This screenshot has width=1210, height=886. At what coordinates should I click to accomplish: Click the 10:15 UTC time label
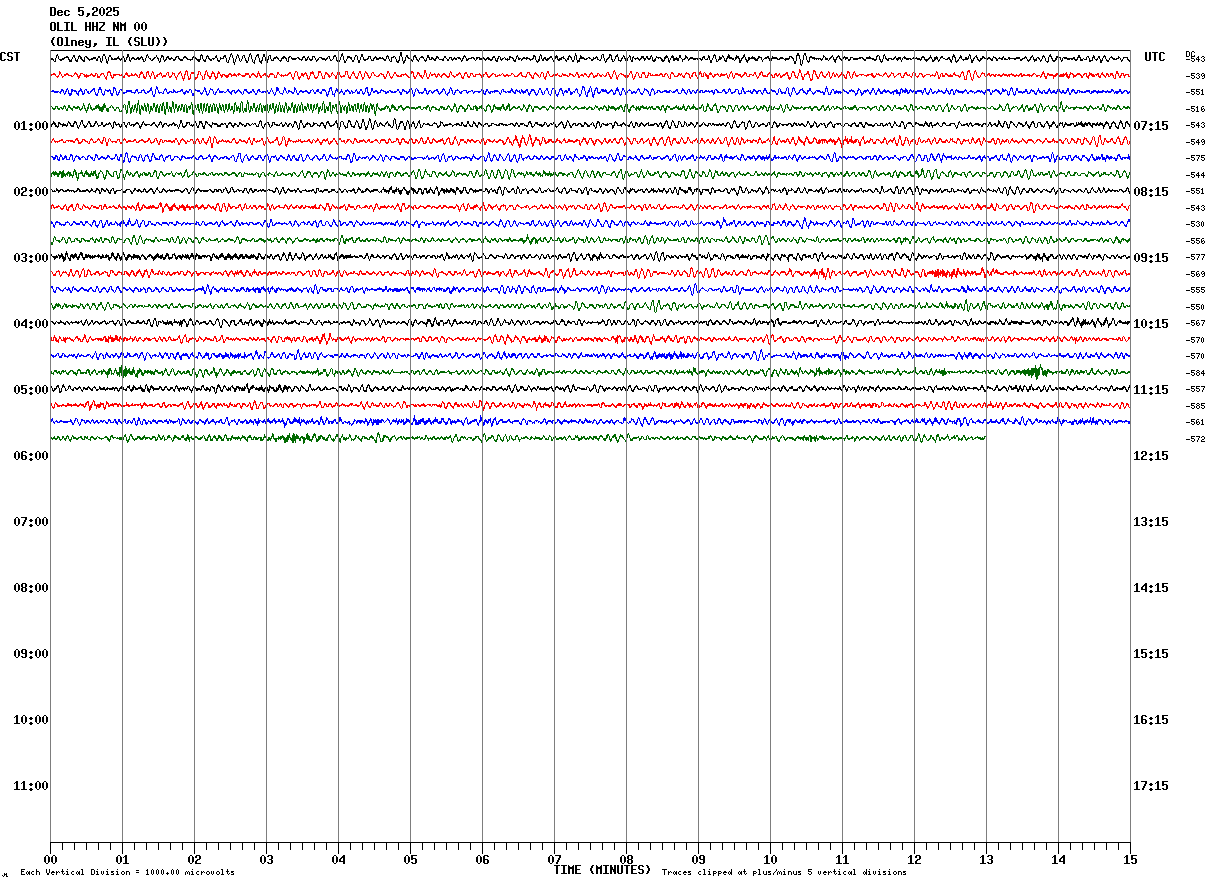pyautogui.click(x=1152, y=324)
